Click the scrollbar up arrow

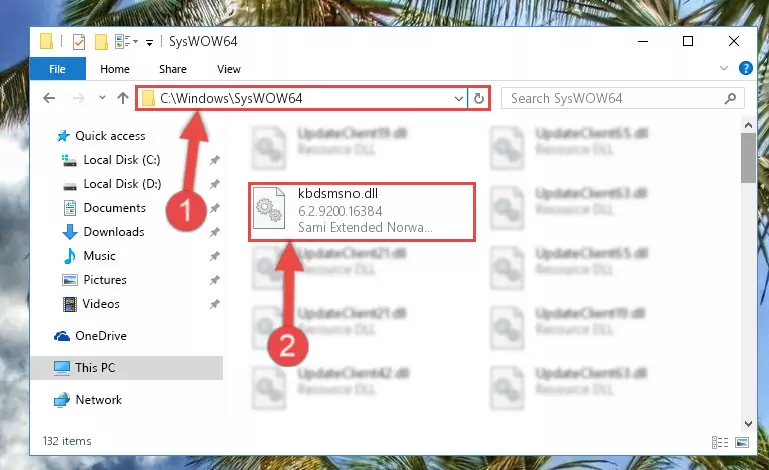748,125
